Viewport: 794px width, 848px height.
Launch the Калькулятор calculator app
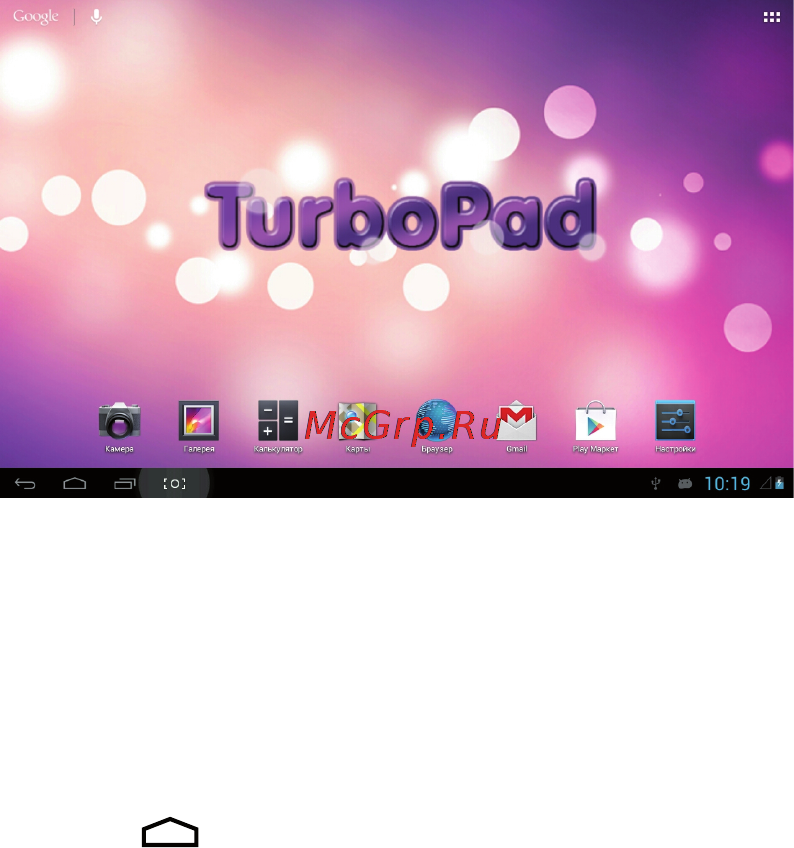[x=278, y=426]
